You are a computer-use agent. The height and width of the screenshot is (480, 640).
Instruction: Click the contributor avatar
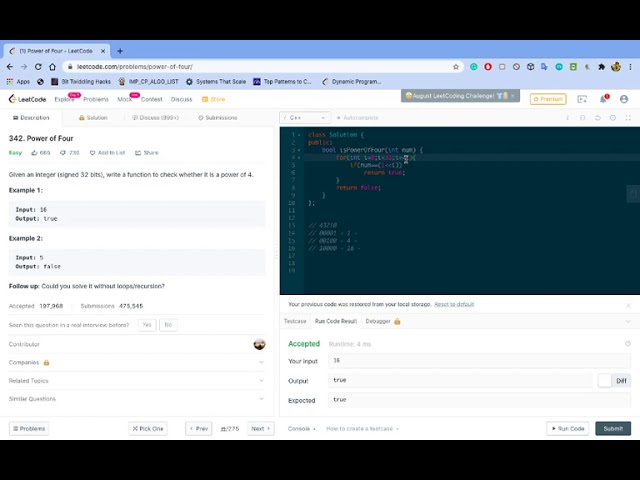coord(259,344)
